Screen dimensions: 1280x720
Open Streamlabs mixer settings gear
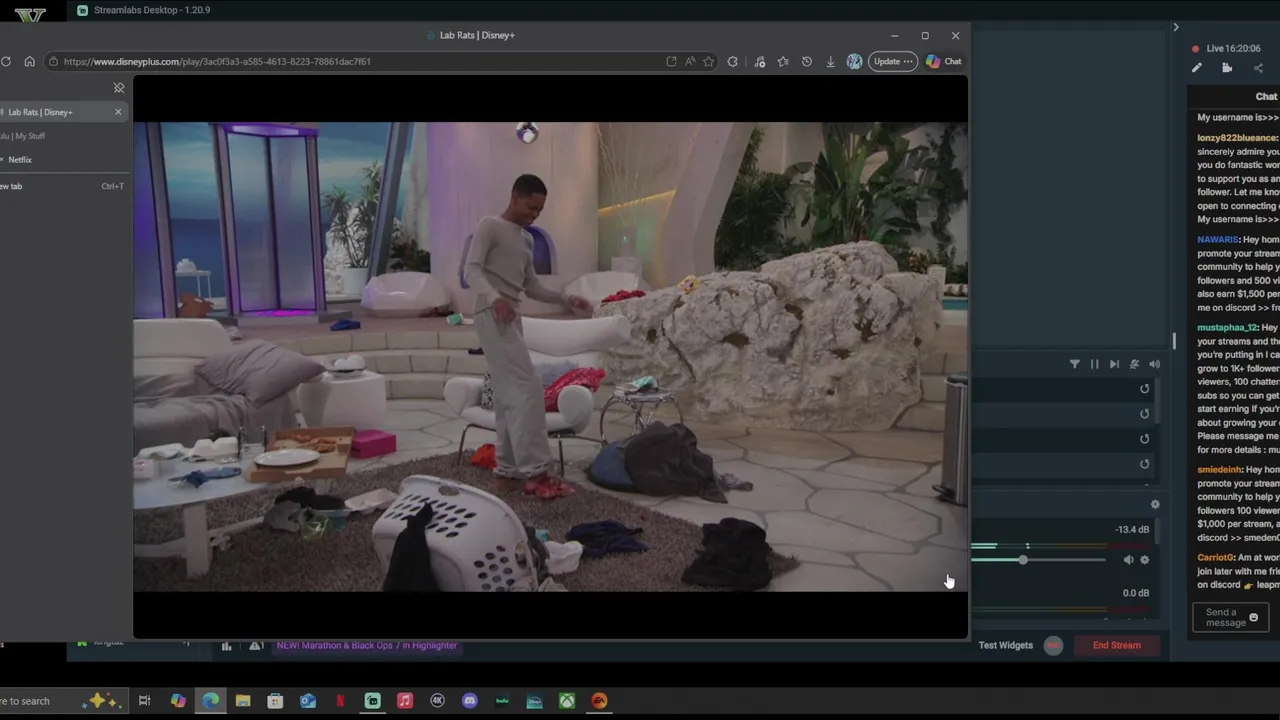1155,505
